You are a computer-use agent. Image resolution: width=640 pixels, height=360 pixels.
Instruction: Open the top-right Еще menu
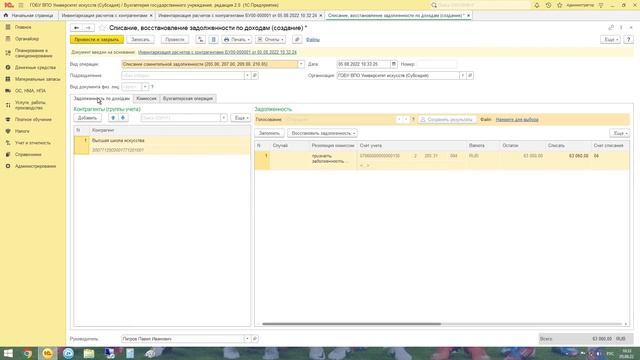coord(610,40)
